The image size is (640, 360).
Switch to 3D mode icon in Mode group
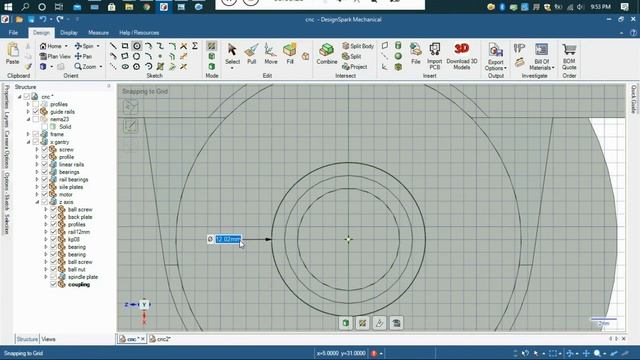point(211,66)
